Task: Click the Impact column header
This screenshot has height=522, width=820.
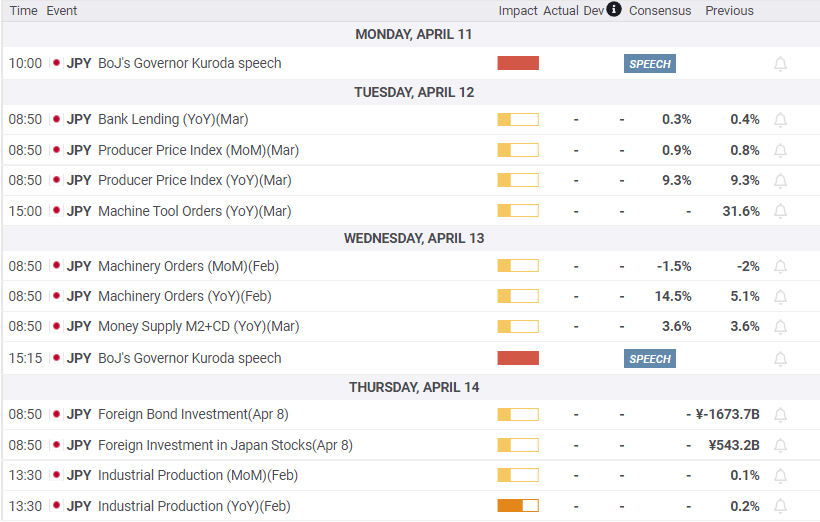Action: [x=518, y=11]
